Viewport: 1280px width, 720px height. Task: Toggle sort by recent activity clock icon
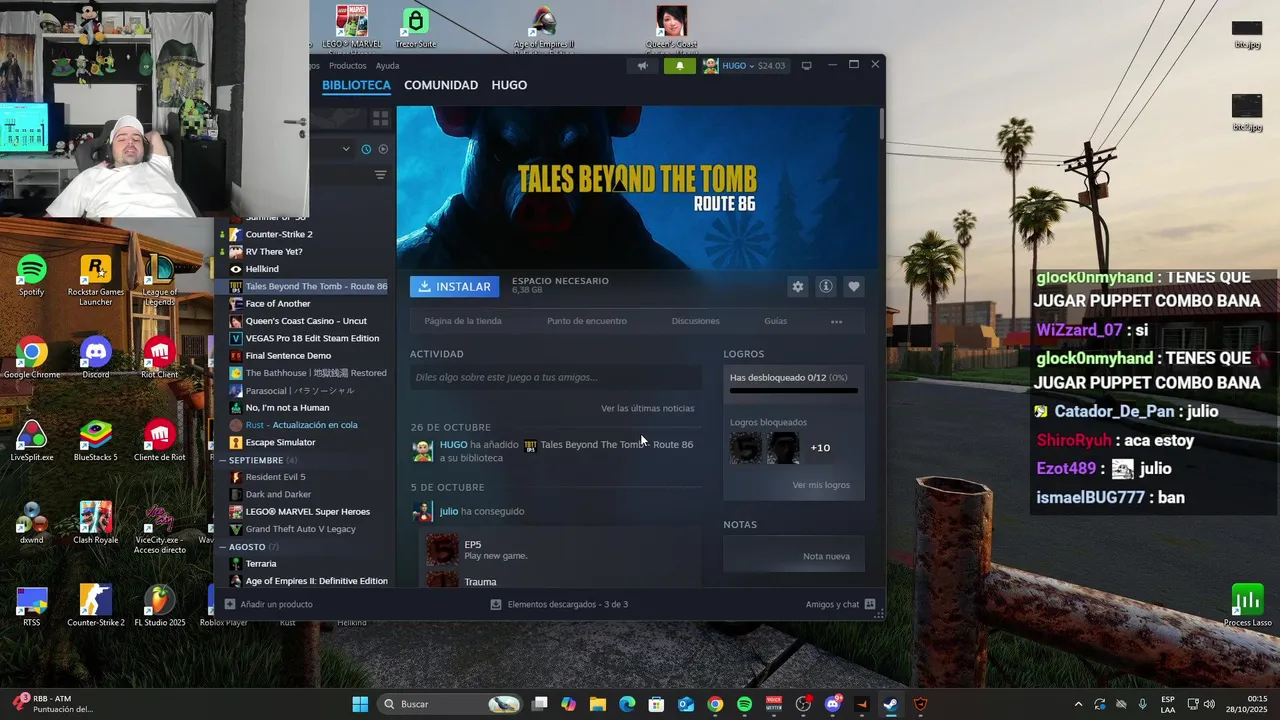point(366,149)
